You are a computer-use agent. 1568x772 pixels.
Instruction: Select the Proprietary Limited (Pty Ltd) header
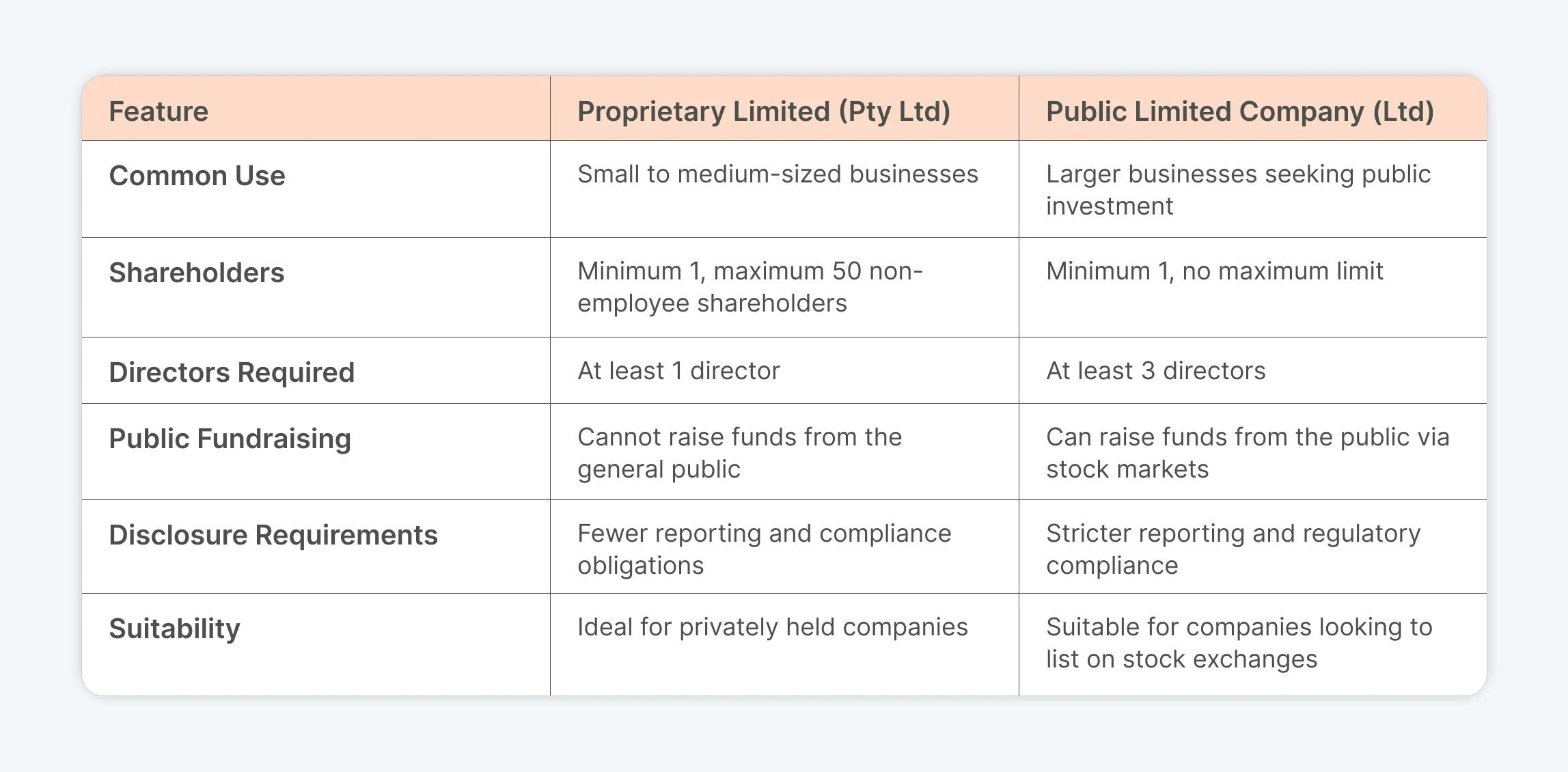pyautogui.click(x=764, y=111)
